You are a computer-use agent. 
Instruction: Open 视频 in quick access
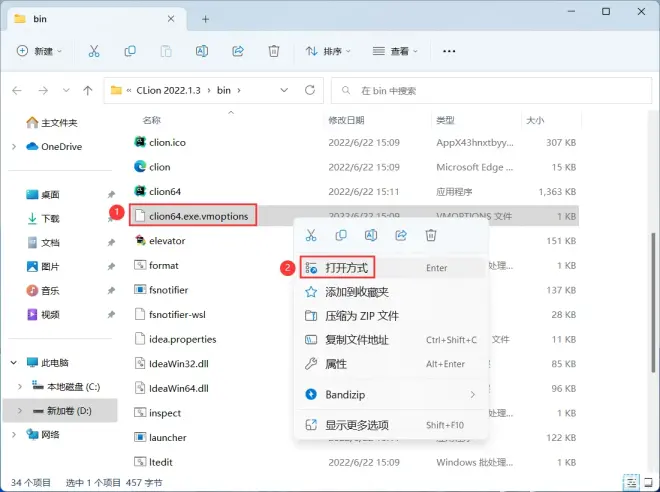tap(44, 315)
